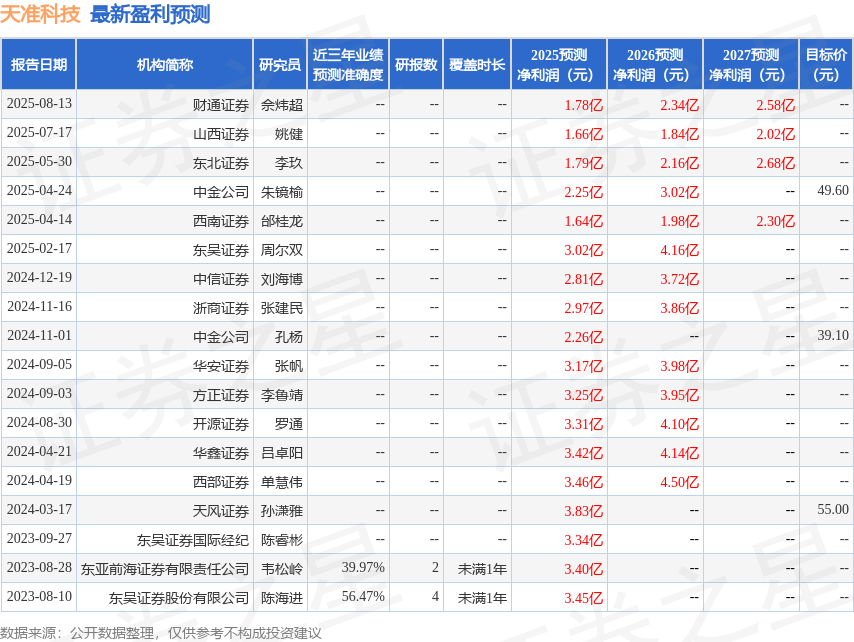Select 3.83亿 in 天风证券 row
The width and height of the screenshot is (854, 642).
[x=583, y=511]
